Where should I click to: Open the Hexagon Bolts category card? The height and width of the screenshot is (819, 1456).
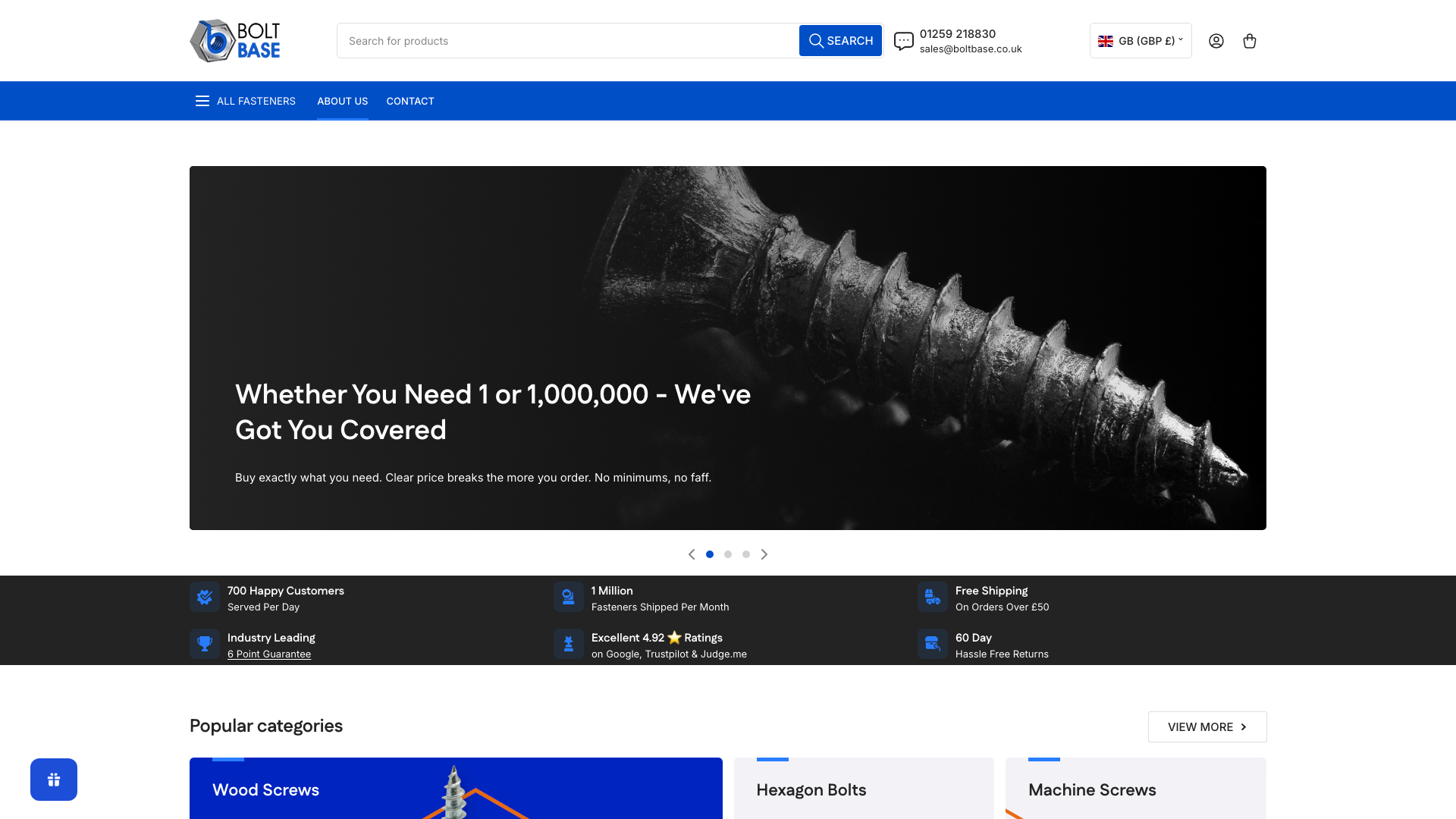864,789
